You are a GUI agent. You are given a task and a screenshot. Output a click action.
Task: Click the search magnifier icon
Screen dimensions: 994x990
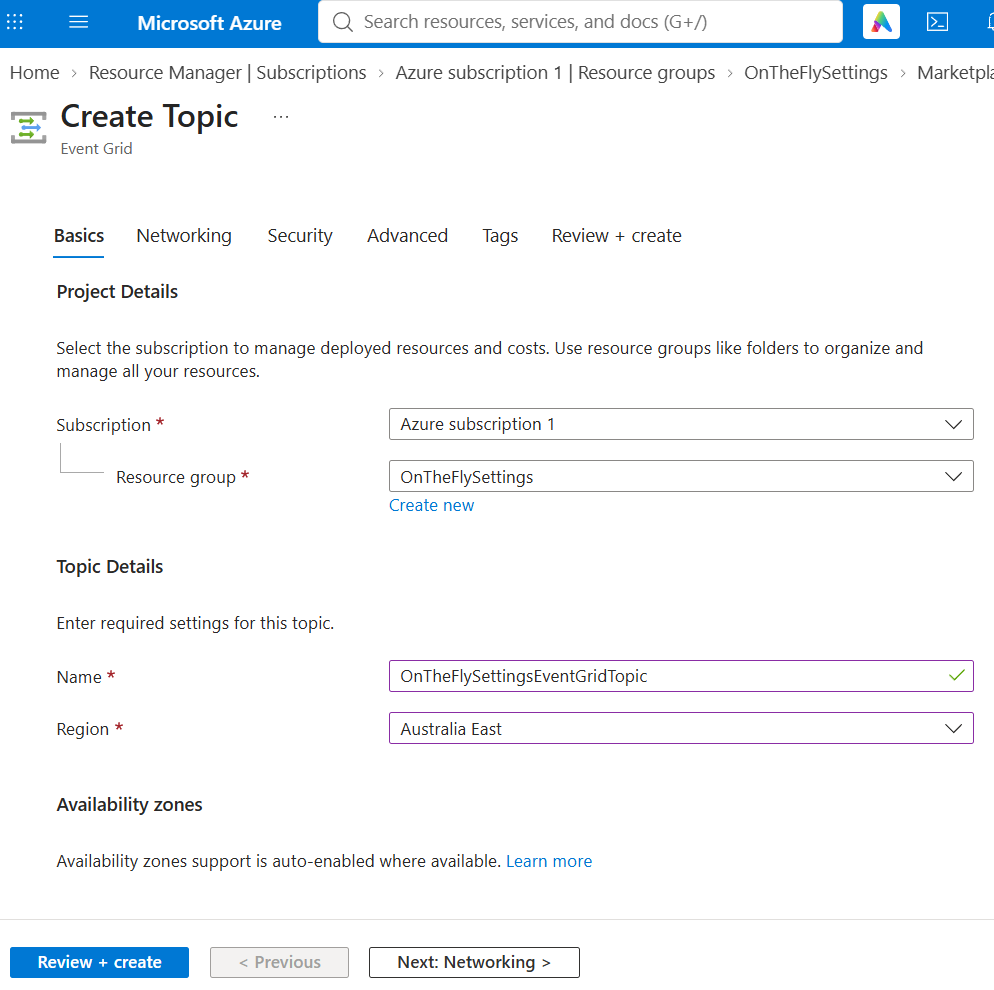[342, 22]
